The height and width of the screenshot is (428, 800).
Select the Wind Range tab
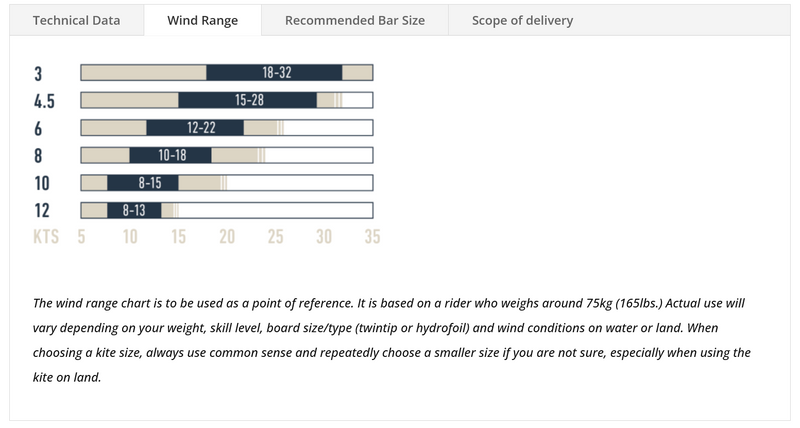tap(201, 20)
